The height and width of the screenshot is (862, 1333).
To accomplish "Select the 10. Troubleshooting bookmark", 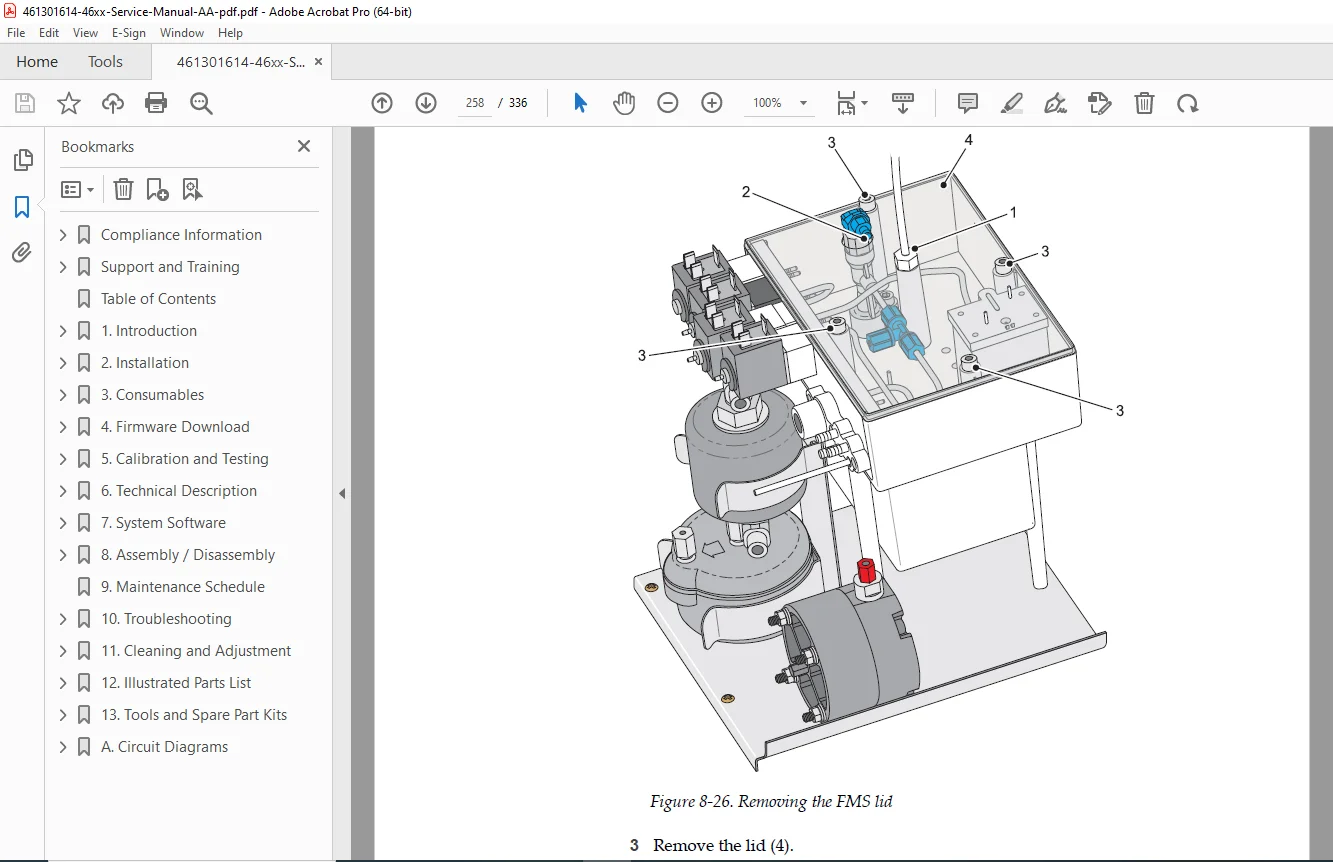I will coord(166,619).
